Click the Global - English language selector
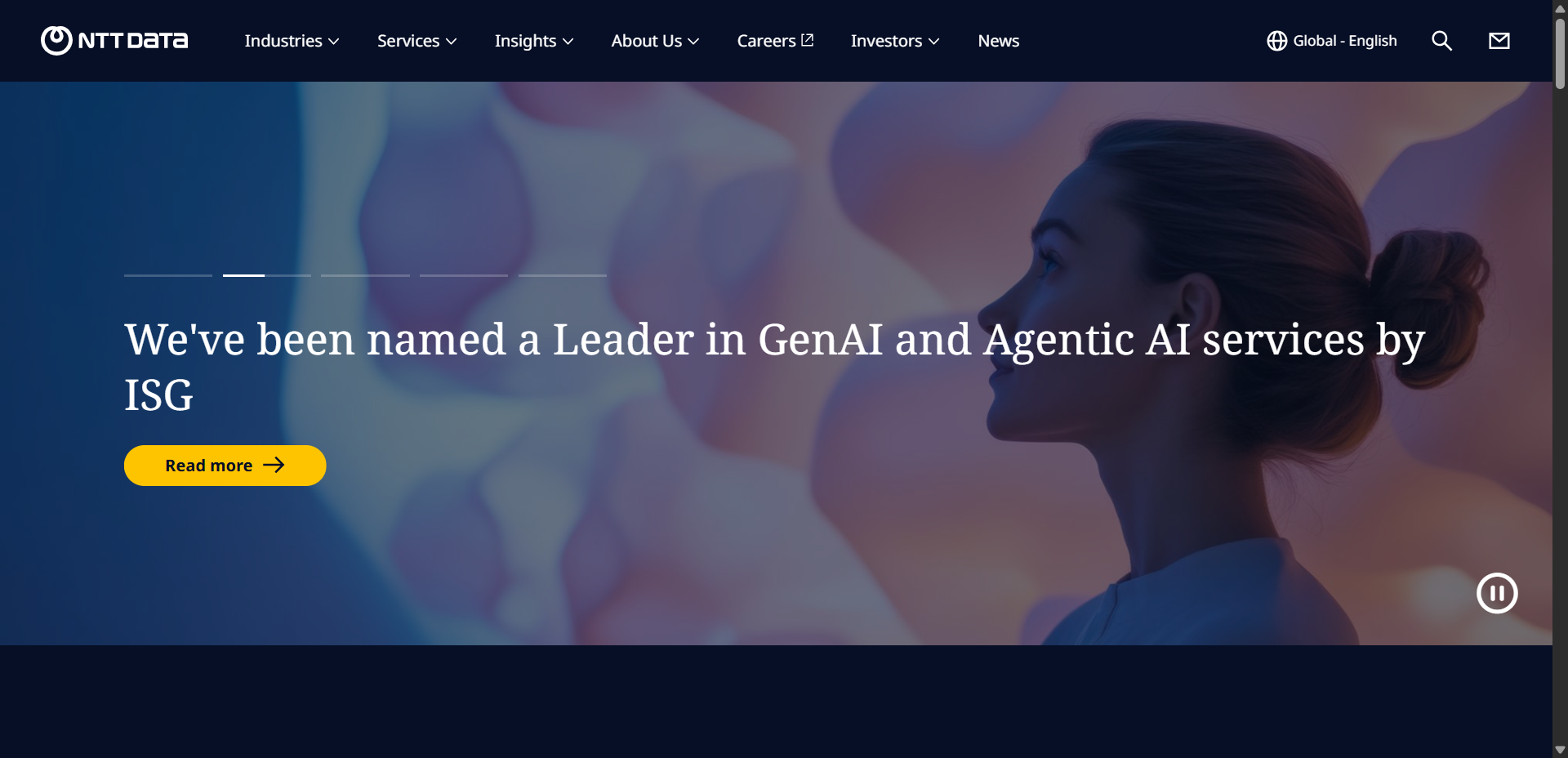 pyautogui.click(x=1332, y=41)
